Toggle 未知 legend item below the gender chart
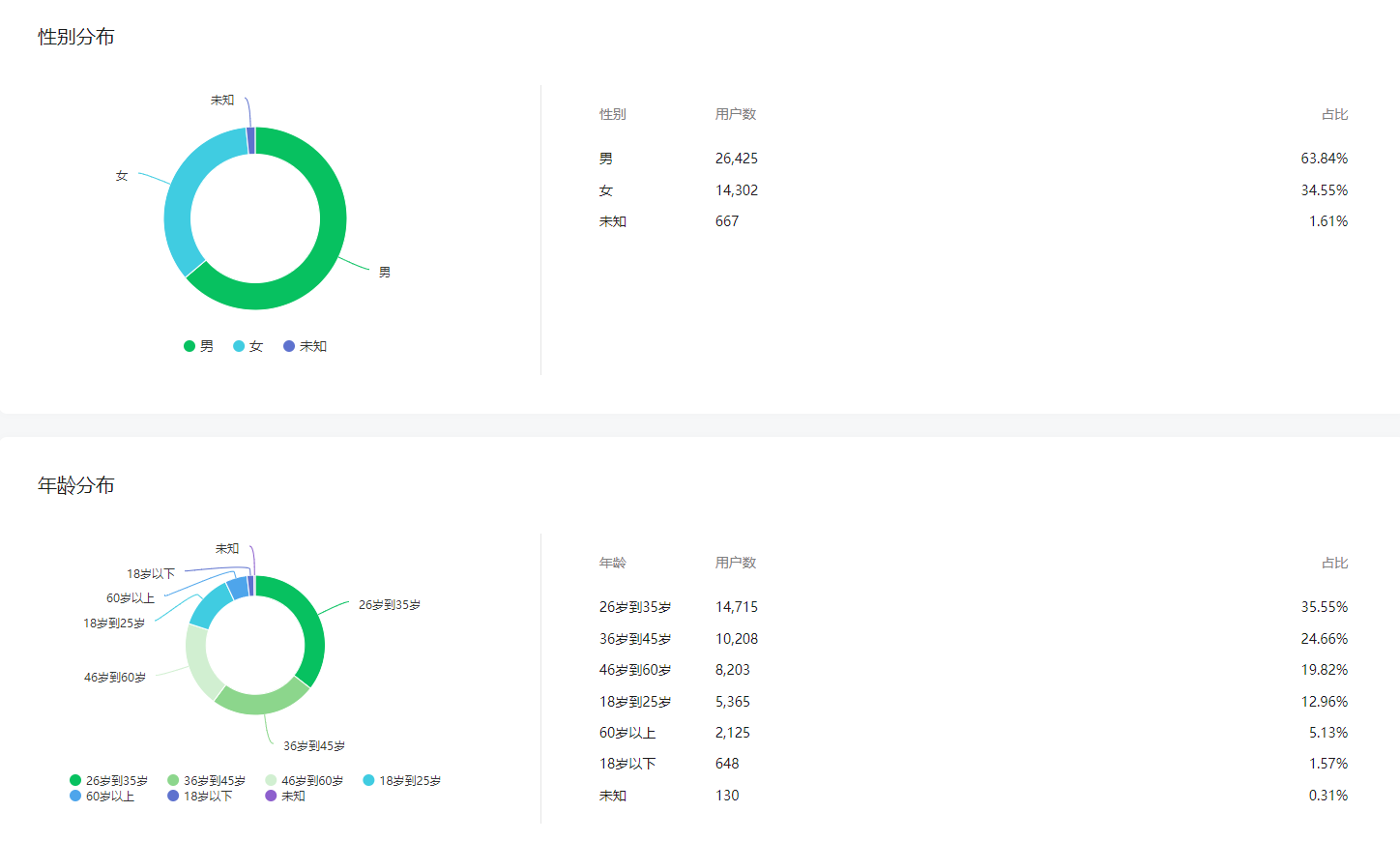Viewport: 1400px width, 841px height. 306,346
